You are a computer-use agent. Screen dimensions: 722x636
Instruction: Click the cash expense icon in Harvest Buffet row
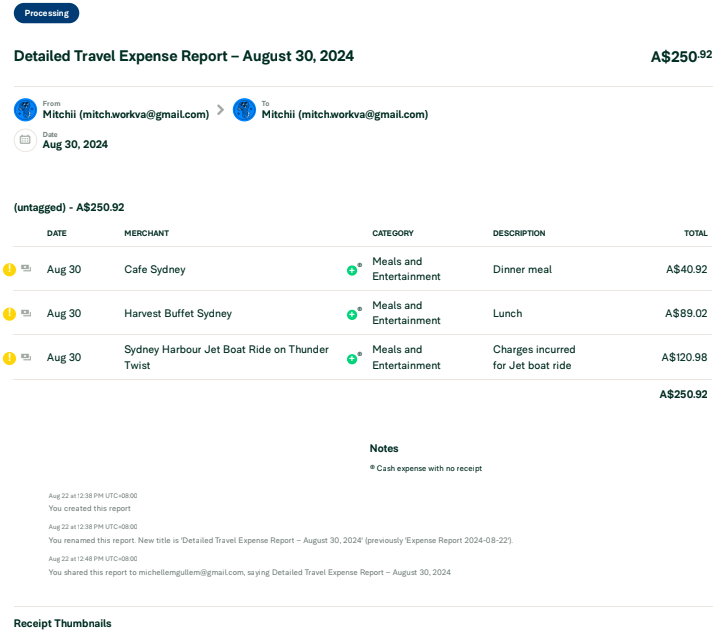point(26,313)
